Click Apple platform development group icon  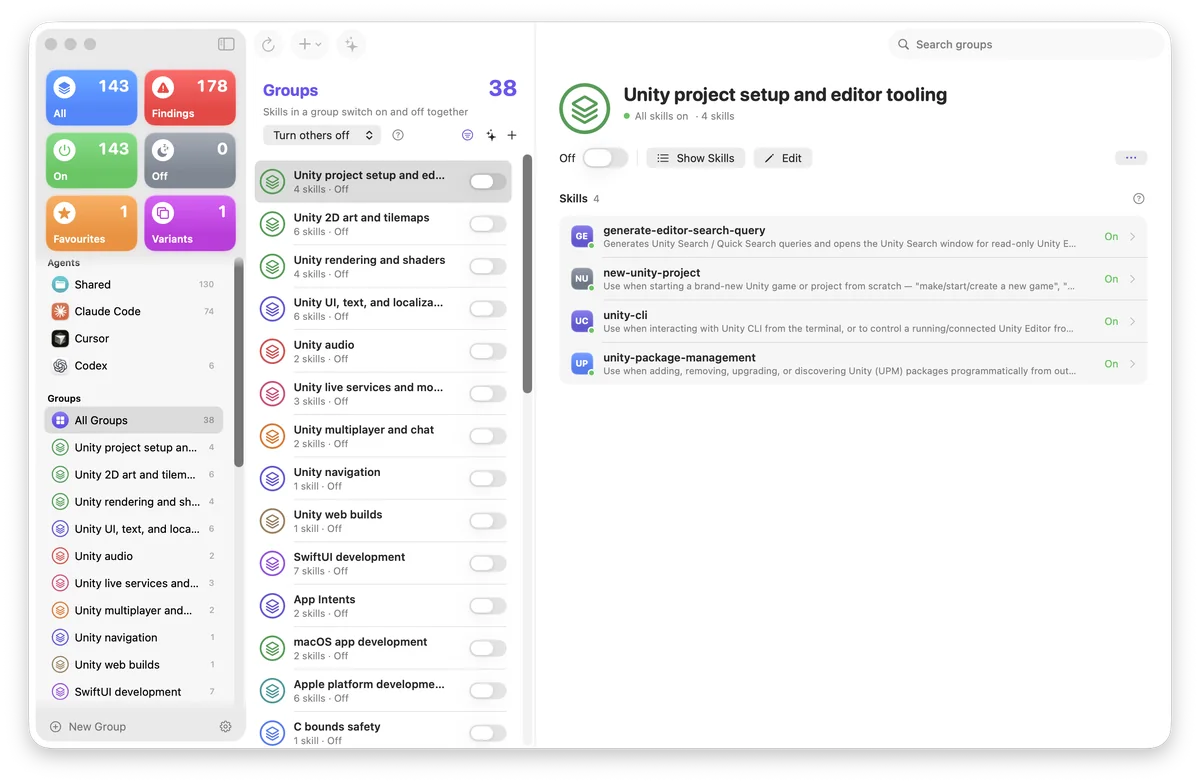coord(272,691)
